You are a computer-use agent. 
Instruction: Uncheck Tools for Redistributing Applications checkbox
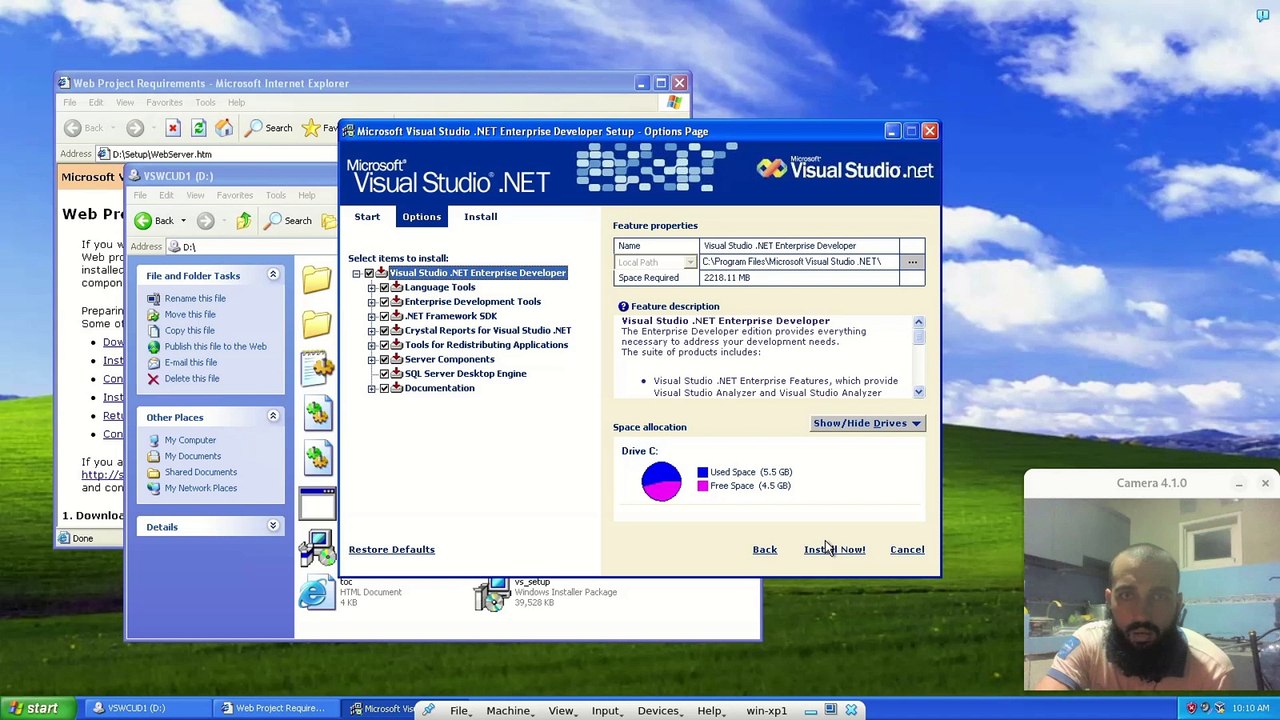click(384, 345)
